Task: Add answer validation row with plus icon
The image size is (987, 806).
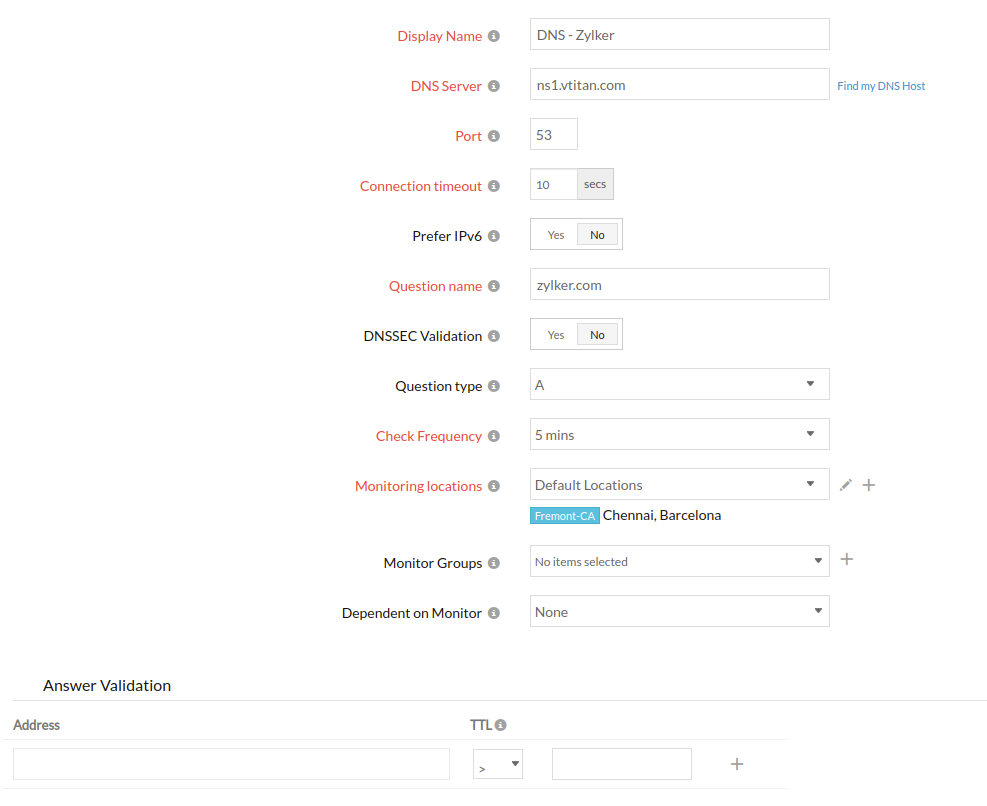Action: 737,764
